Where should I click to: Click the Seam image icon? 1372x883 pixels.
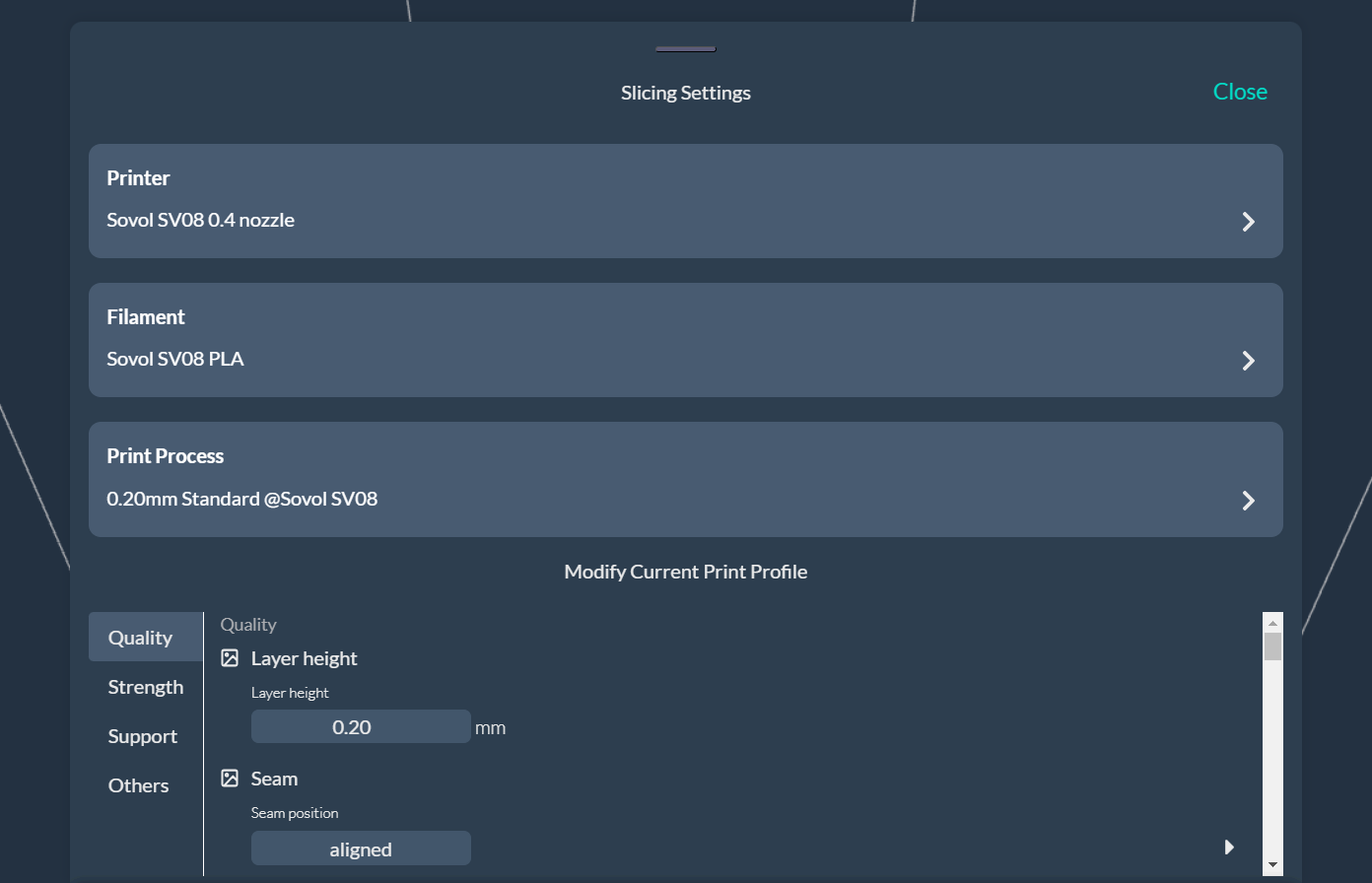click(230, 779)
